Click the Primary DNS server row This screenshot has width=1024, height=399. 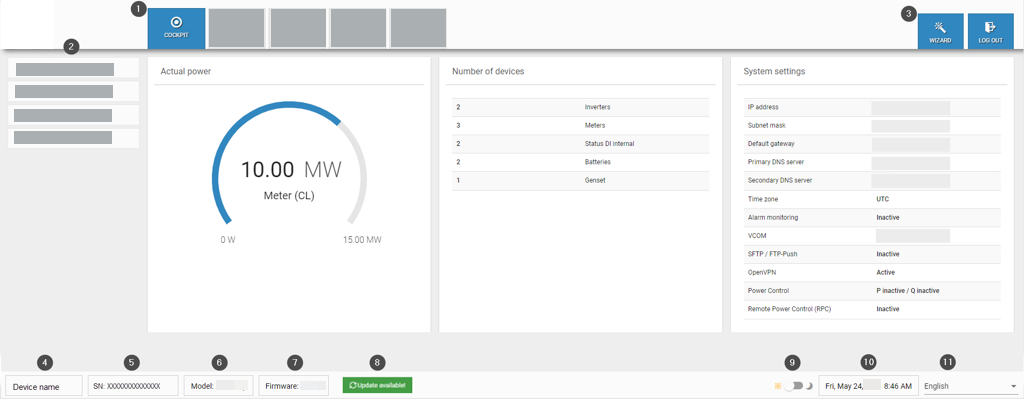click(872, 162)
